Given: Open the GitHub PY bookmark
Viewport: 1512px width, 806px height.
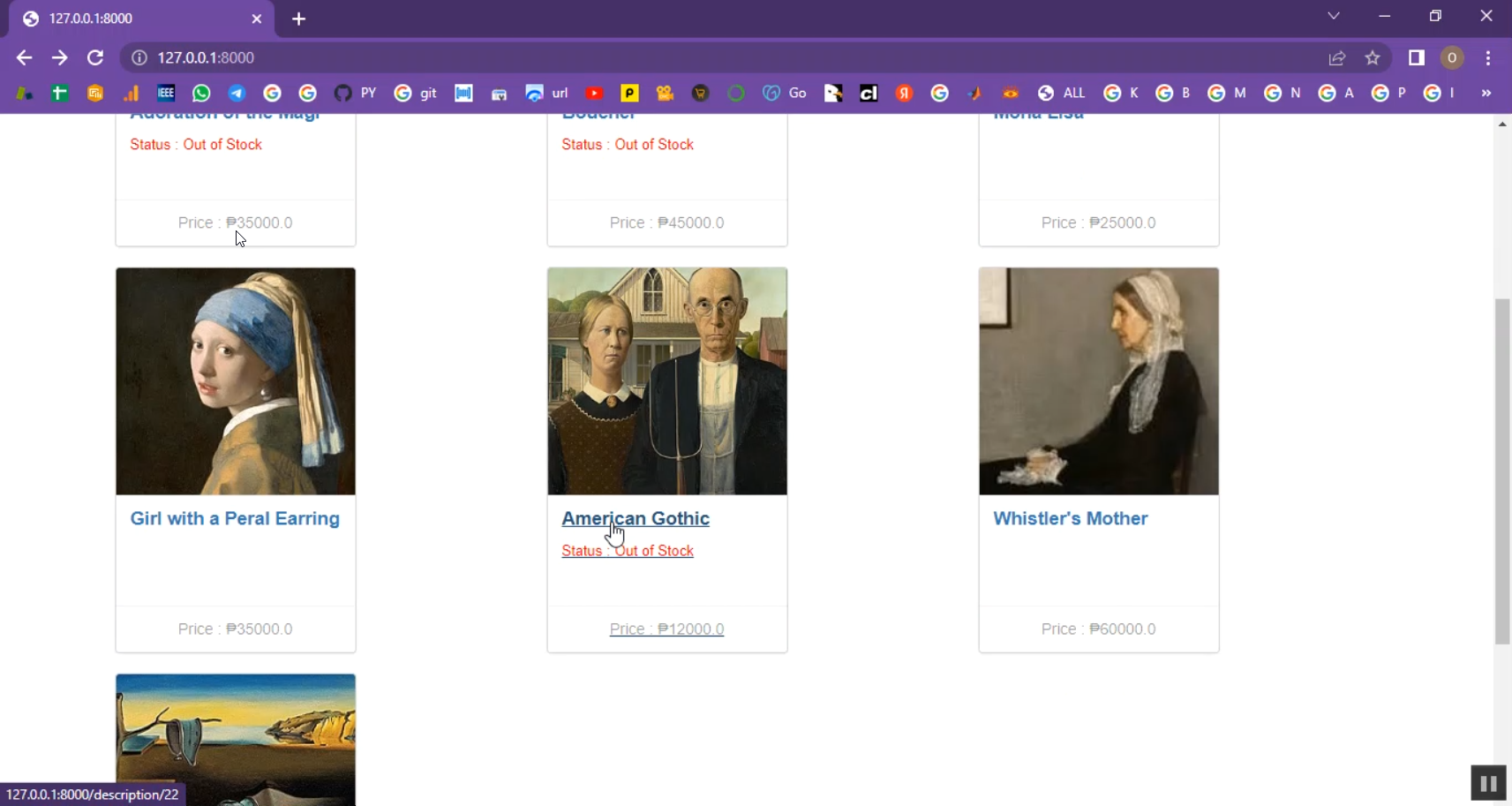Looking at the screenshot, I should tap(355, 93).
